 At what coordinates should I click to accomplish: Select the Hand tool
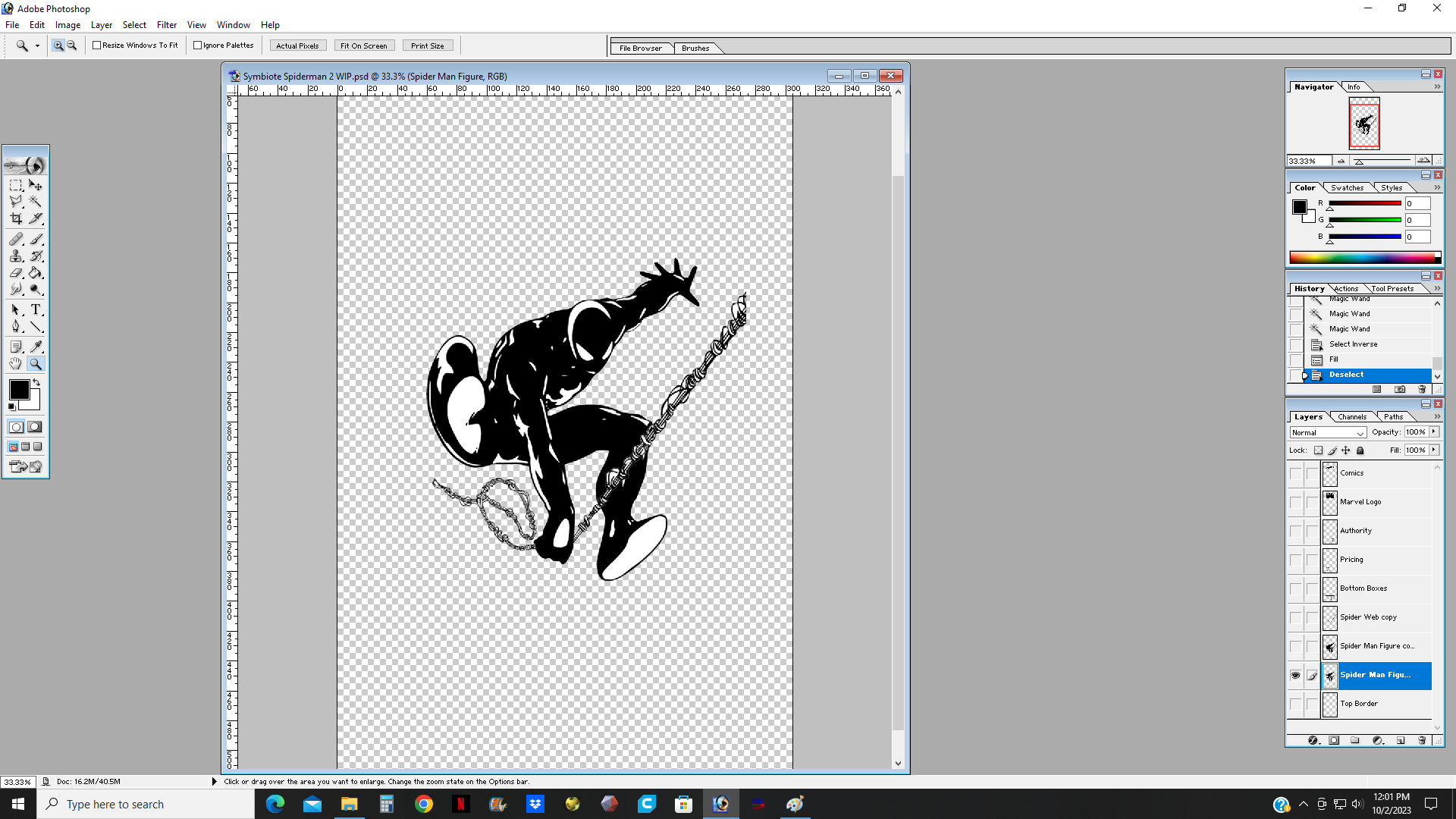pos(16,364)
